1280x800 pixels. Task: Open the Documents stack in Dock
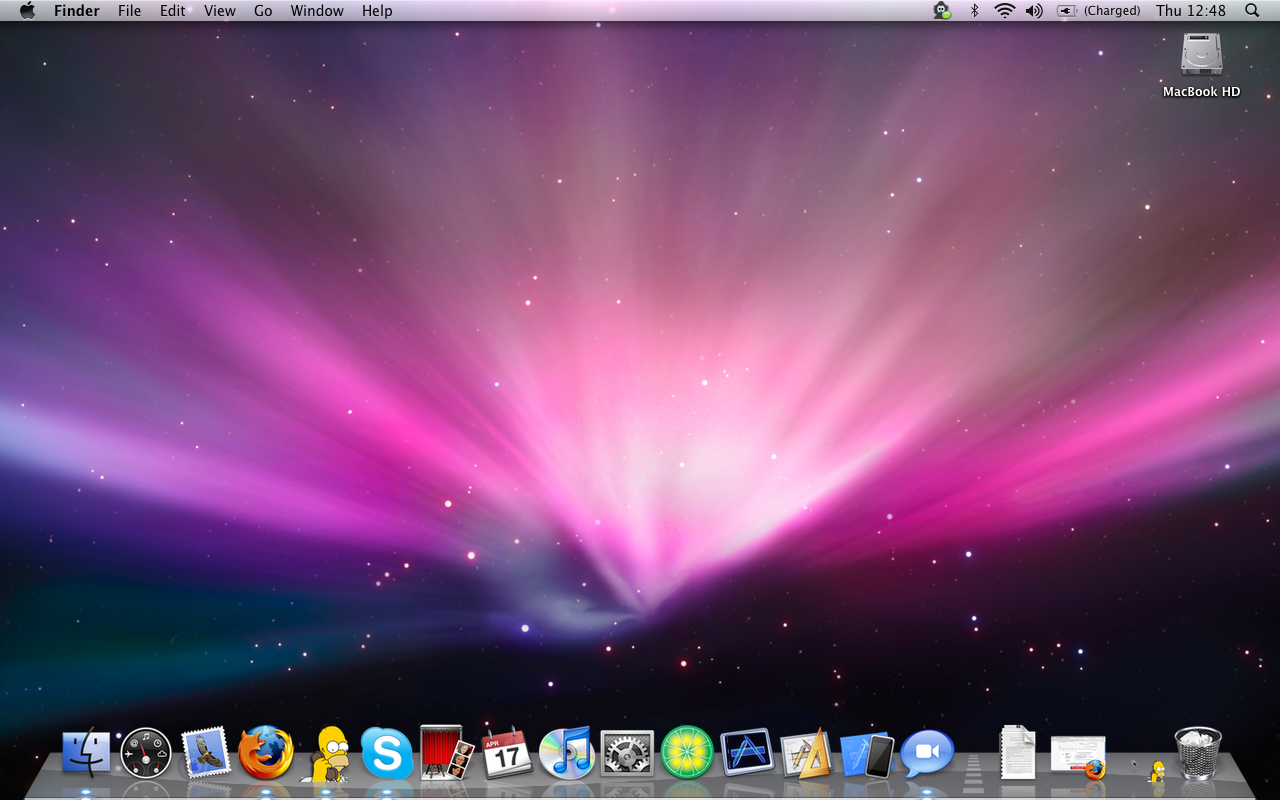pyautogui.click(x=1018, y=752)
